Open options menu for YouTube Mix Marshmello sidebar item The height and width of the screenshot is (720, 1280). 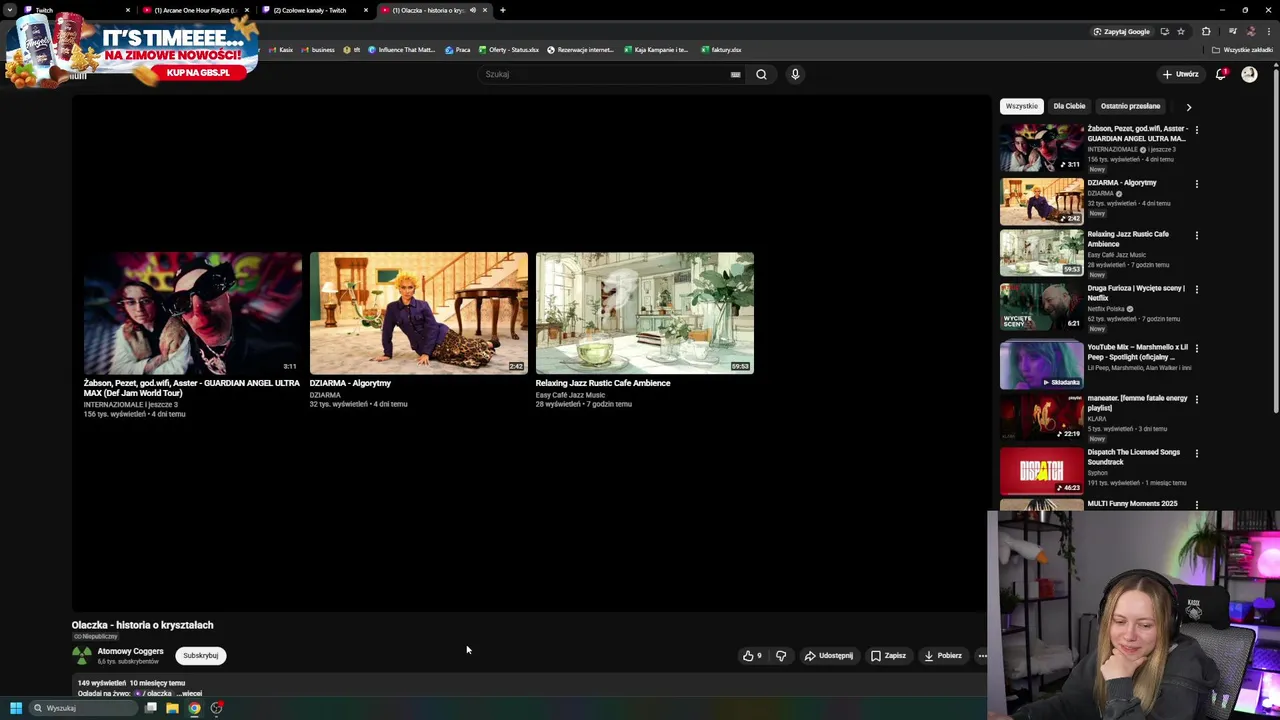tap(1196, 349)
